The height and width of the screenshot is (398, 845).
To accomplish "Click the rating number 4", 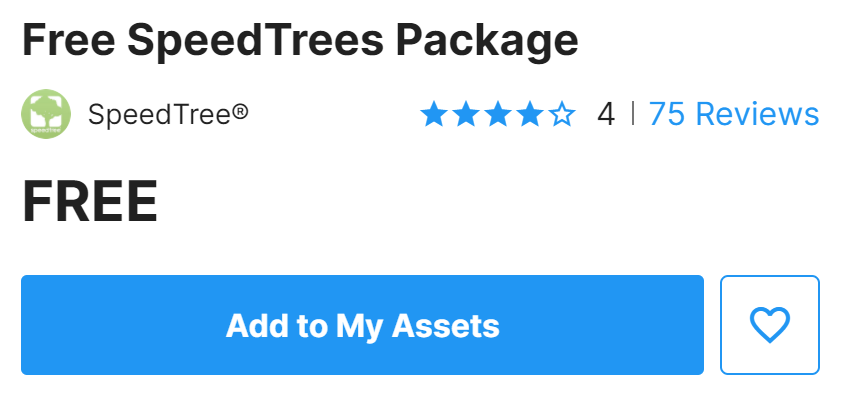I will click(x=606, y=115).
